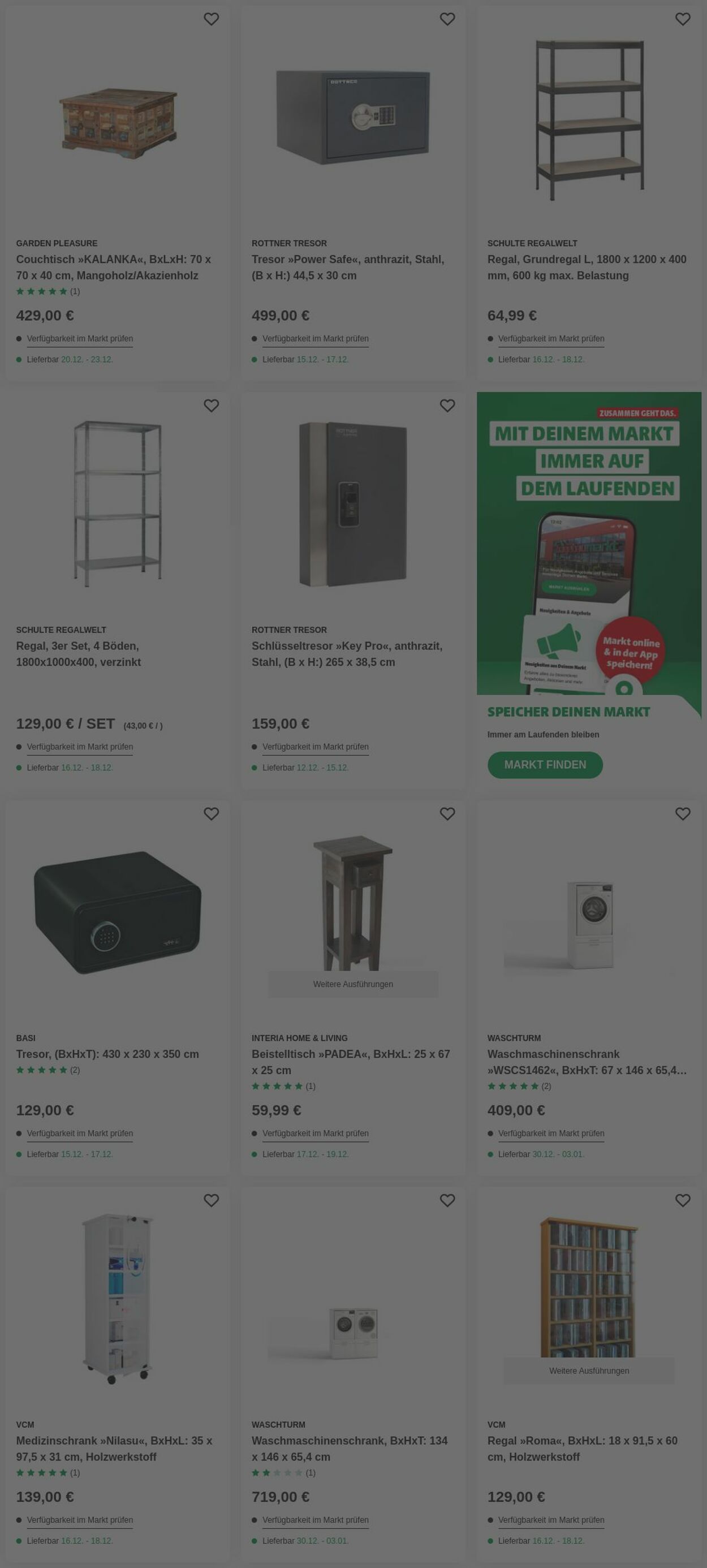Open the Waschmaschinenschrank WSCS1462 product title

click(x=587, y=1062)
